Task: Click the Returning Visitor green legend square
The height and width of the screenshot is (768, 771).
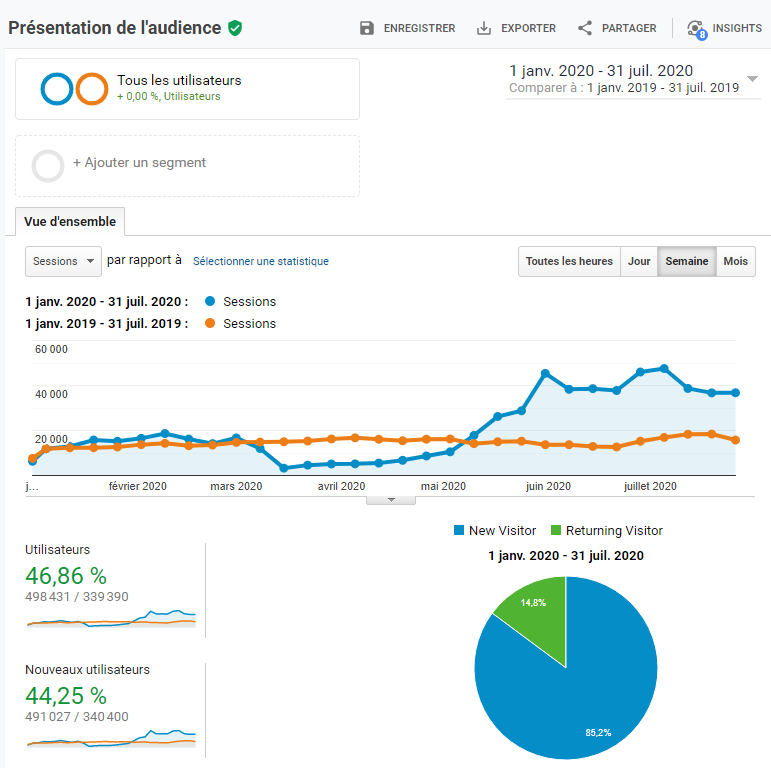Action: click(556, 530)
